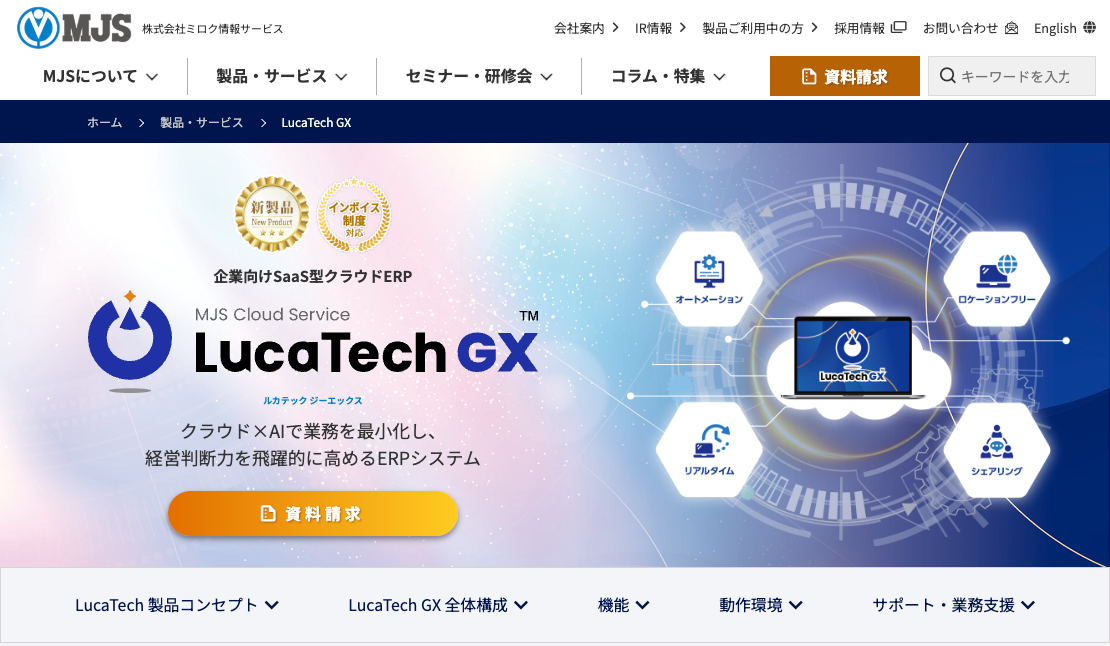Select the リアルタイム hexagon icon
The width and height of the screenshot is (1110, 646).
point(709,450)
